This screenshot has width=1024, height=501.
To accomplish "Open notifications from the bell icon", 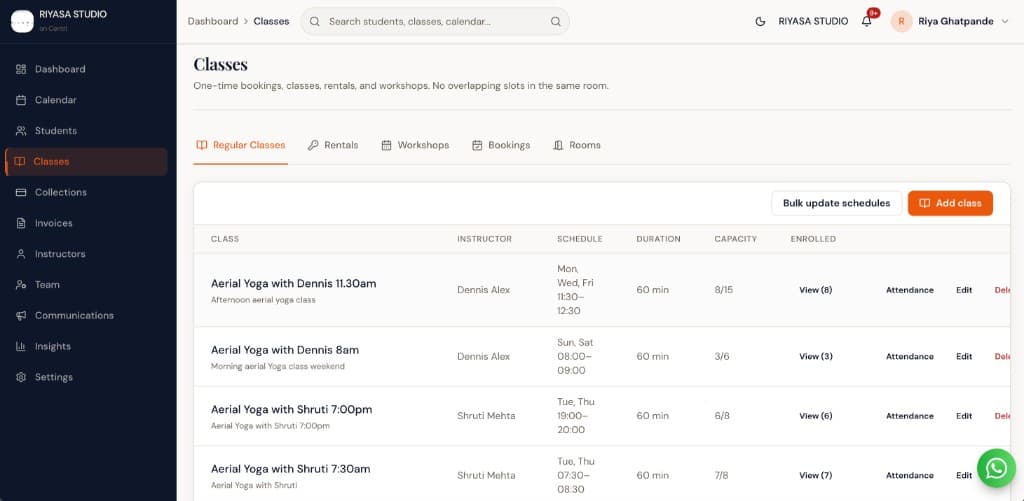I will point(867,22).
